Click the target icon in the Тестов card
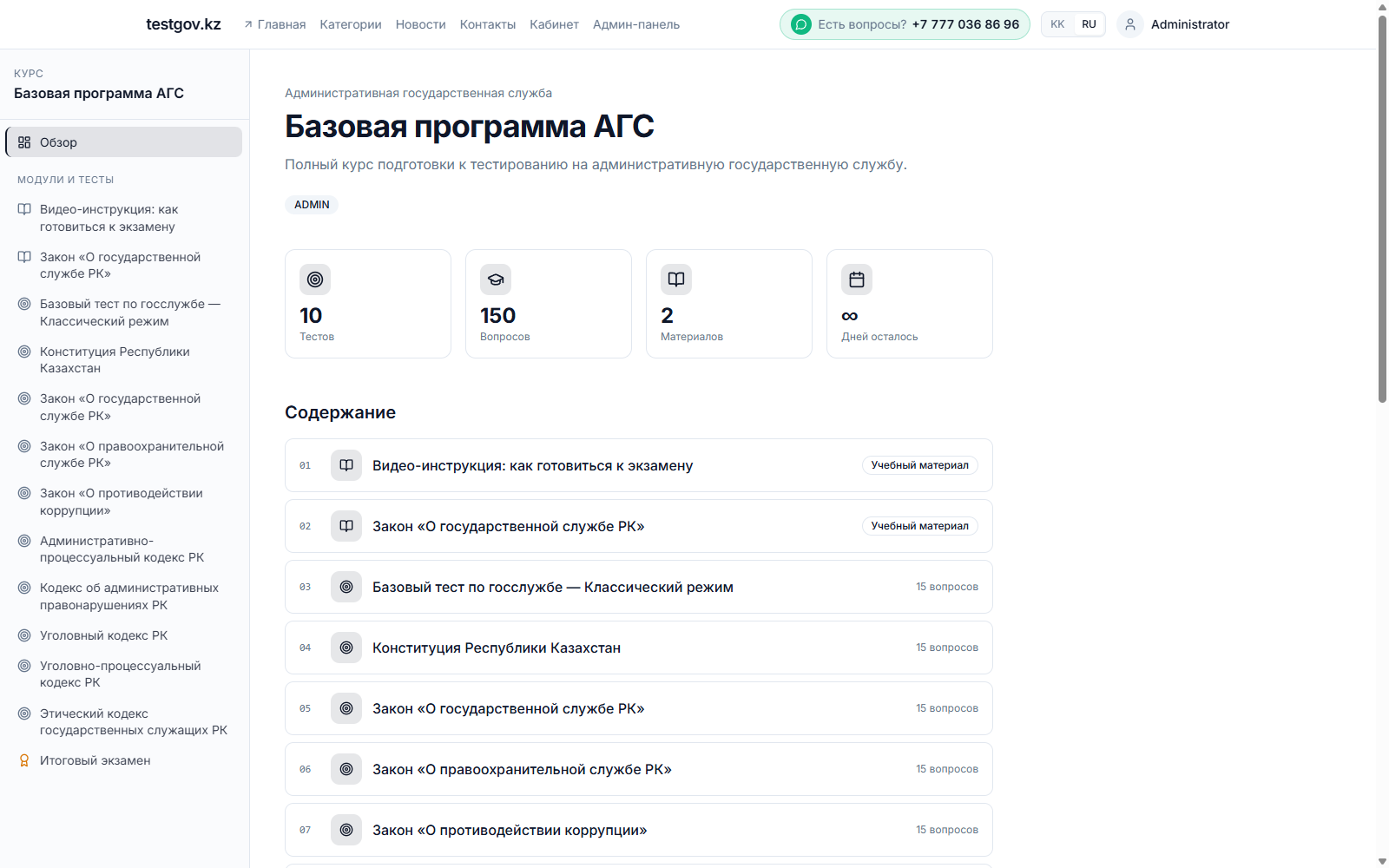The height and width of the screenshot is (868, 1389). tap(315, 279)
